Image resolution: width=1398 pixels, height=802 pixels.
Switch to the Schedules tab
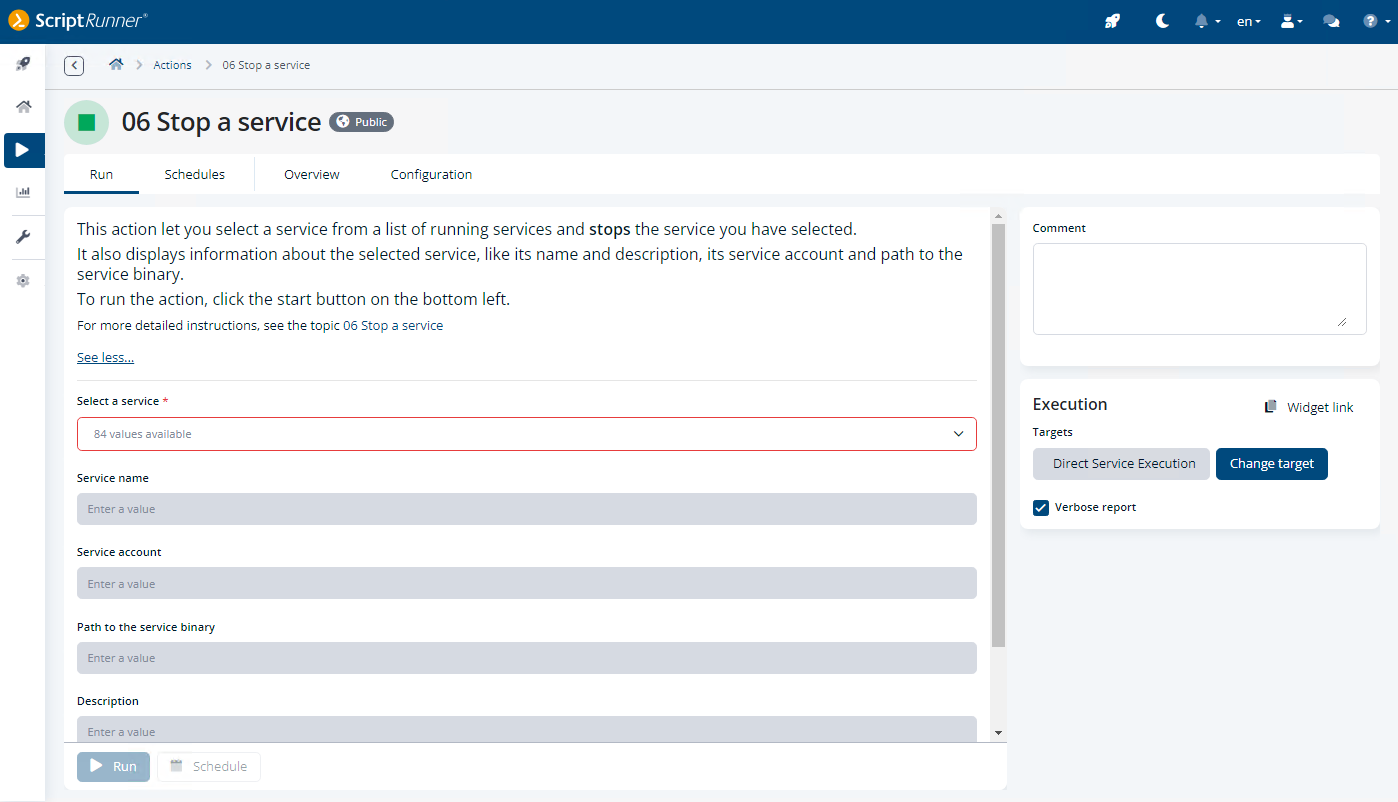[x=195, y=174]
